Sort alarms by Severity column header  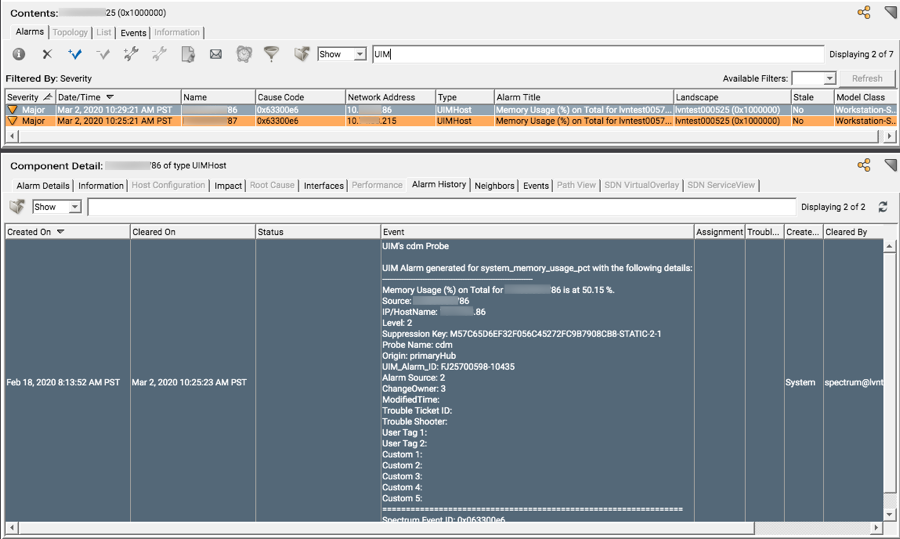[23, 97]
